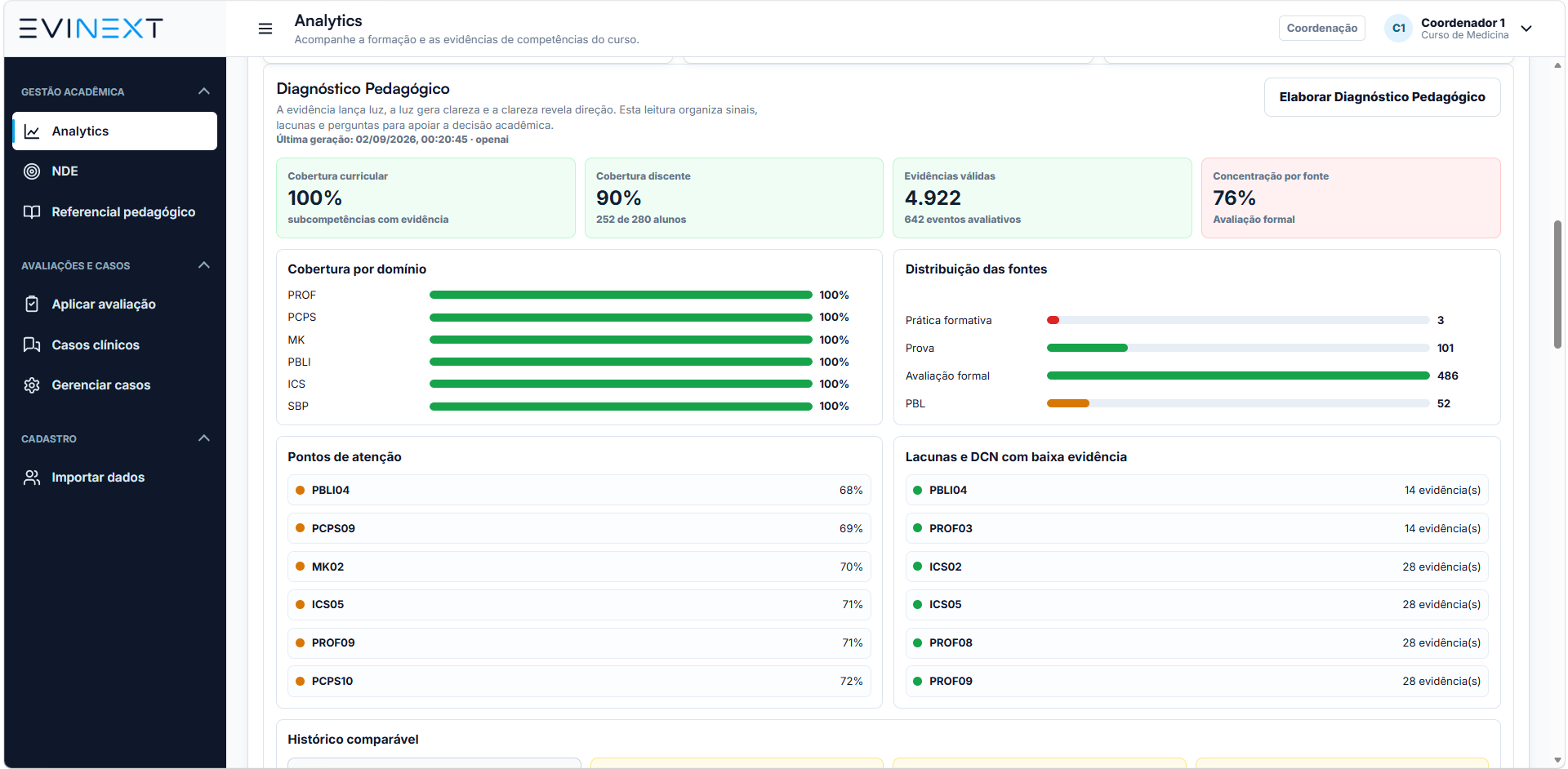Collapse the Avaliações e Casos section
This screenshot has width=1568, height=769.
[x=204, y=265]
